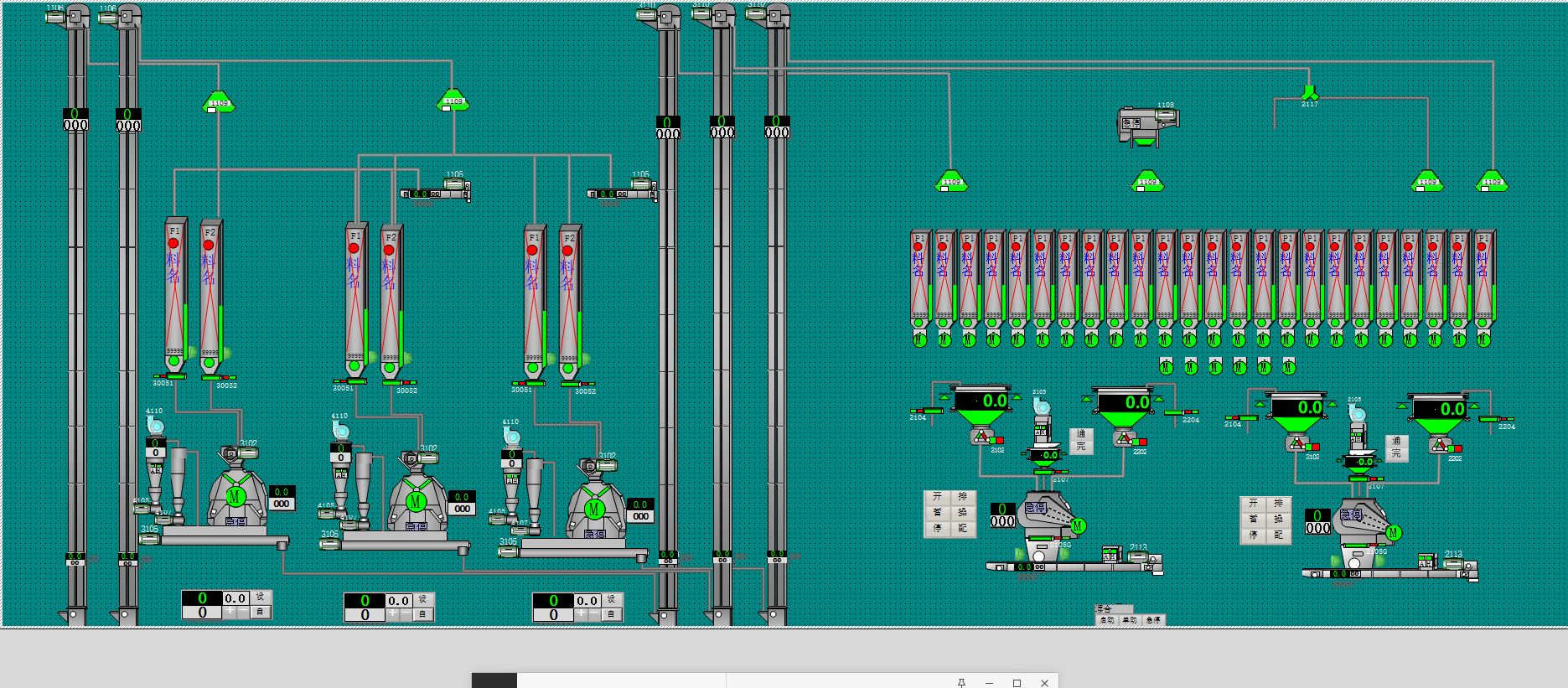Click the 0.0 value field in leftmost setpoint panel
The width and height of the screenshot is (1568, 688).
pyautogui.click(x=235, y=598)
